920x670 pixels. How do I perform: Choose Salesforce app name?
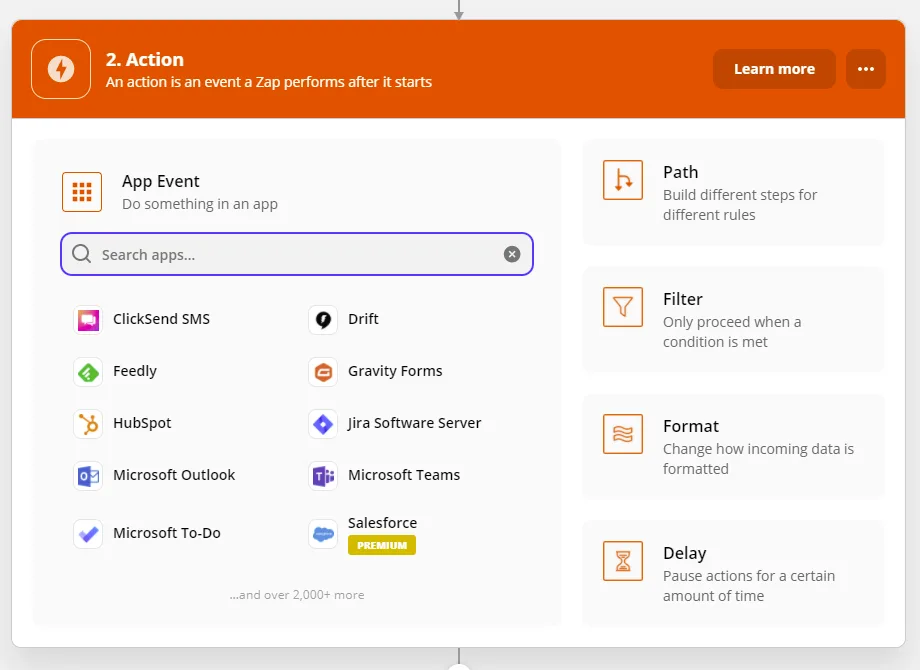(383, 523)
